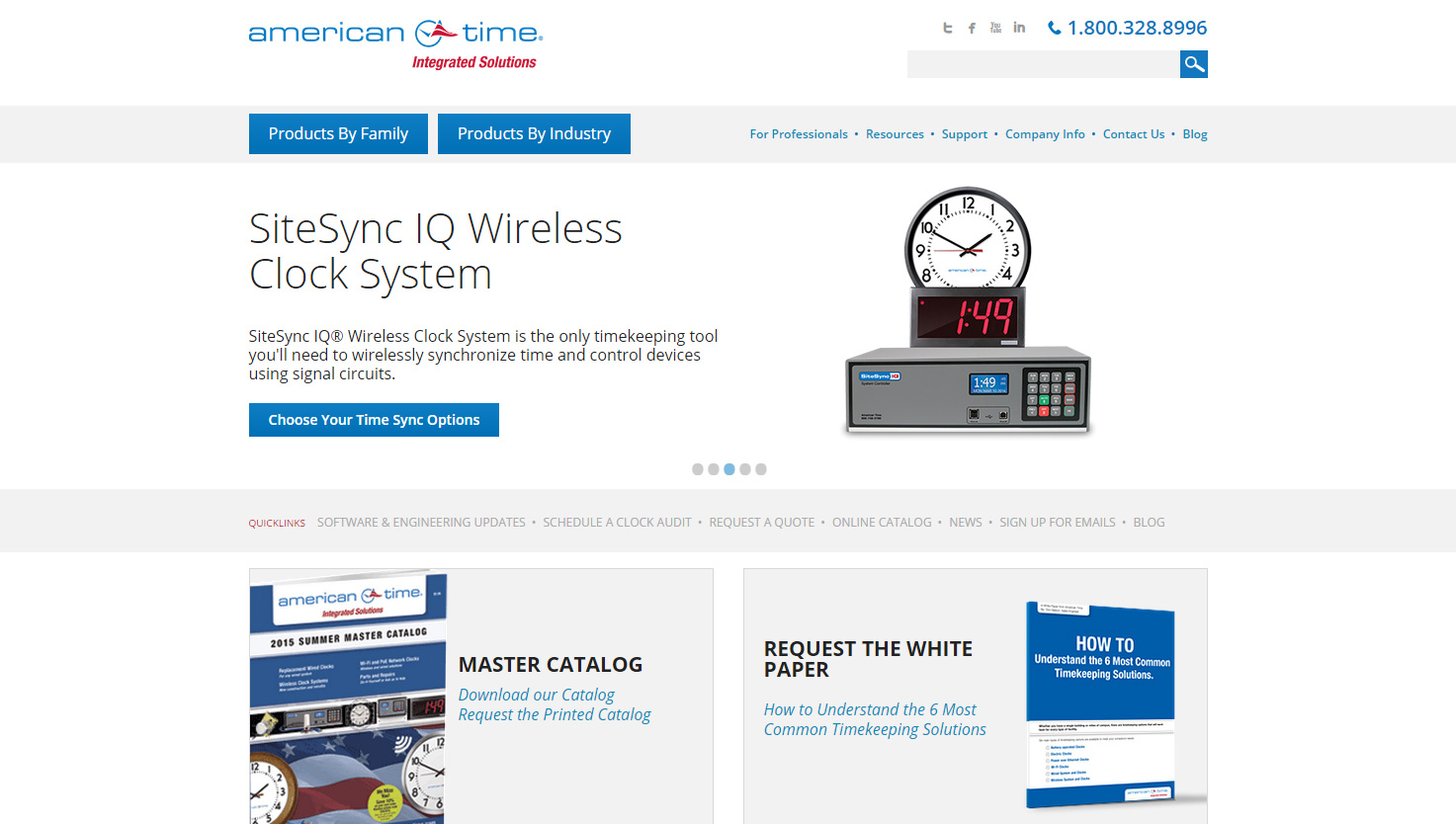
Task: Select first carousel slide dot
Action: [x=698, y=469]
